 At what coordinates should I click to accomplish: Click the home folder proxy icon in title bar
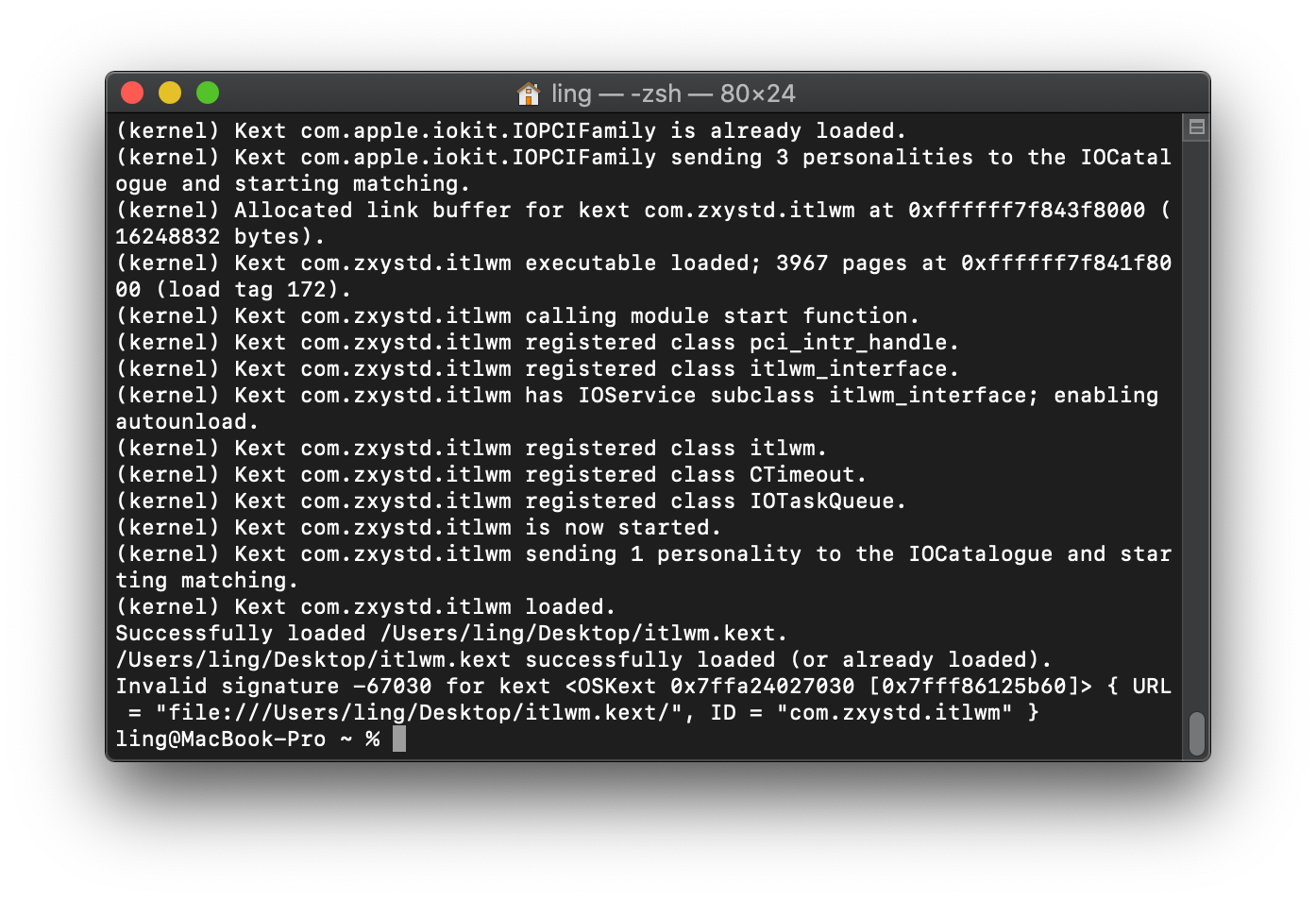pyautogui.click(x=529, y=93)
